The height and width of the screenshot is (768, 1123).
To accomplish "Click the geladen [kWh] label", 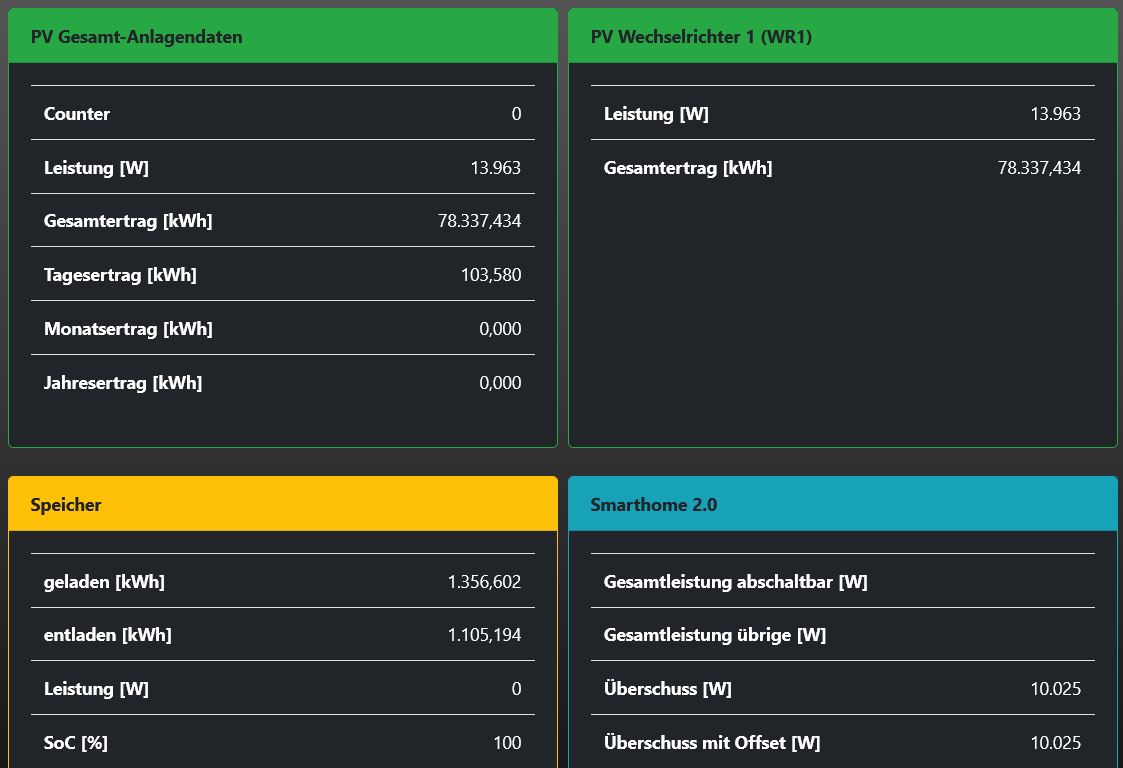I will point(104,582).
